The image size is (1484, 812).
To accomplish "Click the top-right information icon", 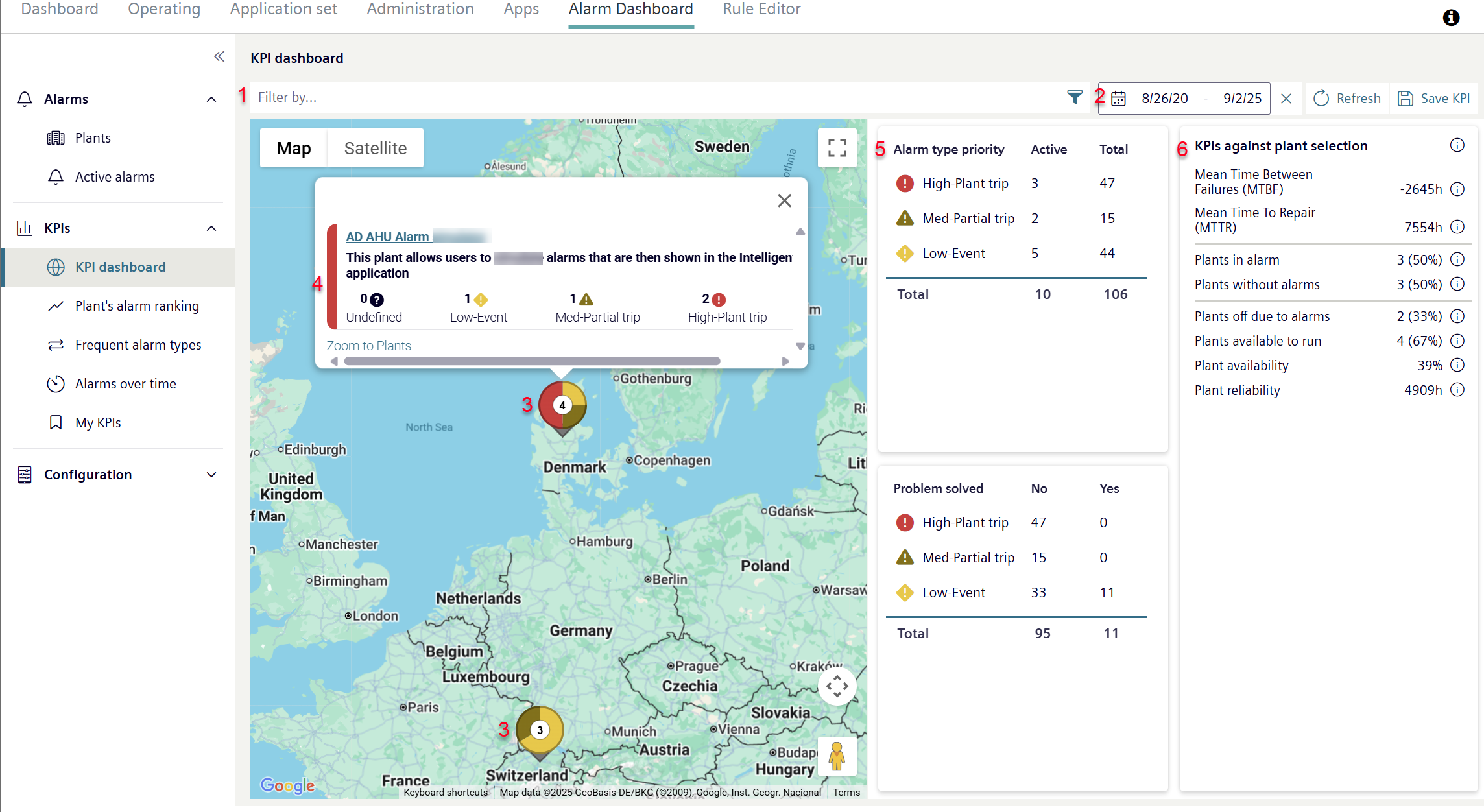I will tap(1451, 18).
